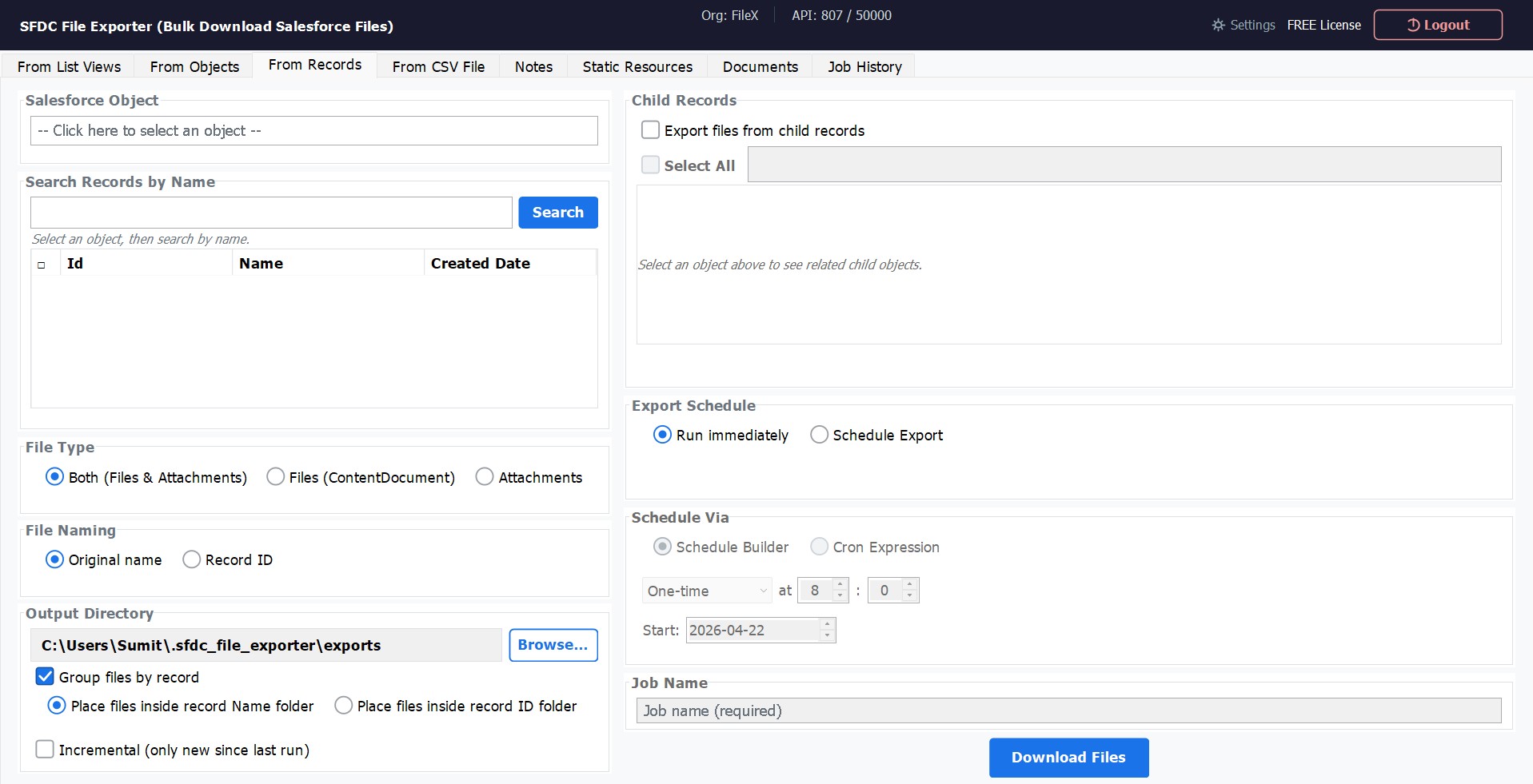The width and height of the screenshot is (1533, 784).
Task: Enable Export files from child records
Action: coord(650,129)
